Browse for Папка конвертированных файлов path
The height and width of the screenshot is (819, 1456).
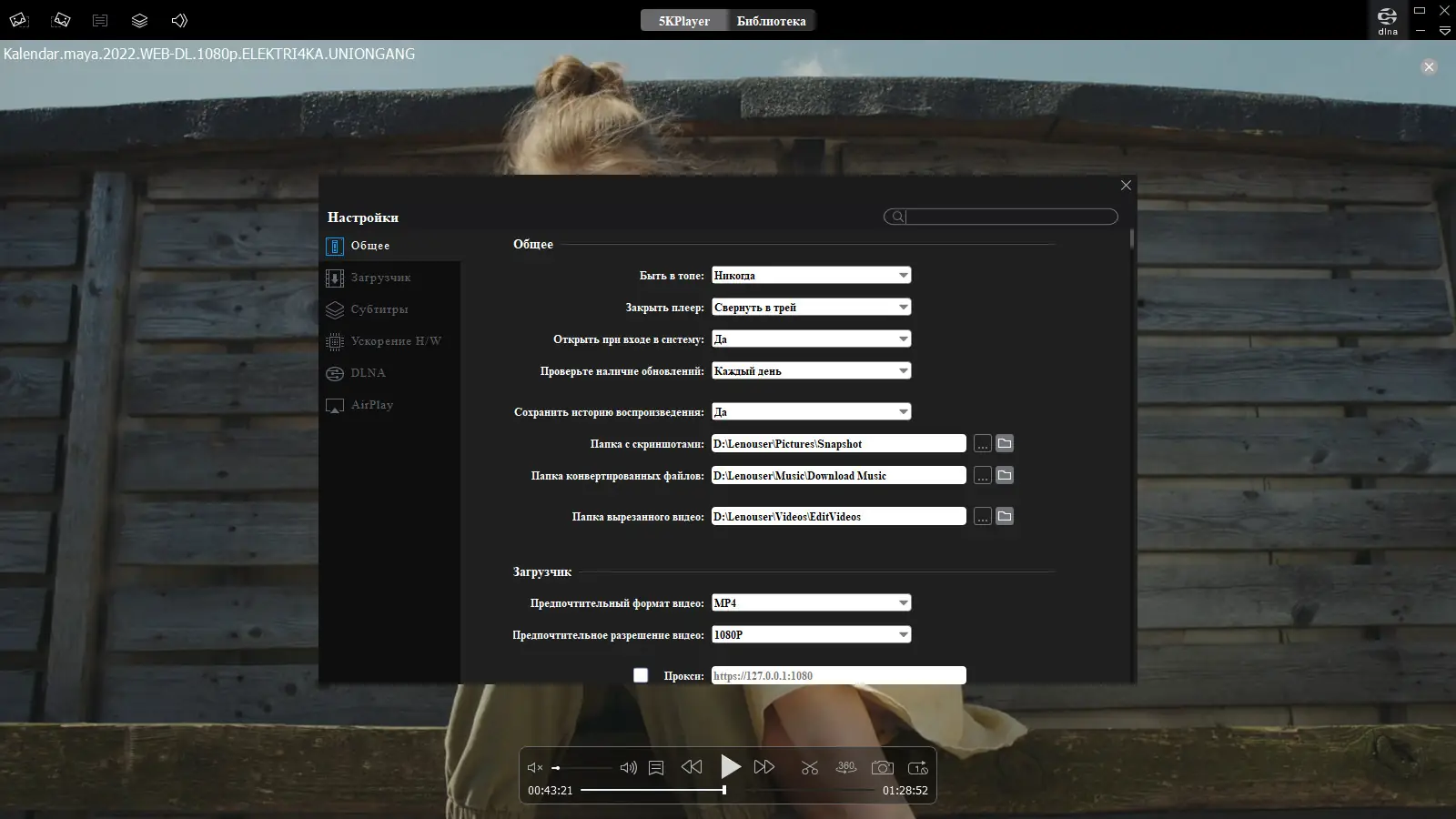(983, 476)
